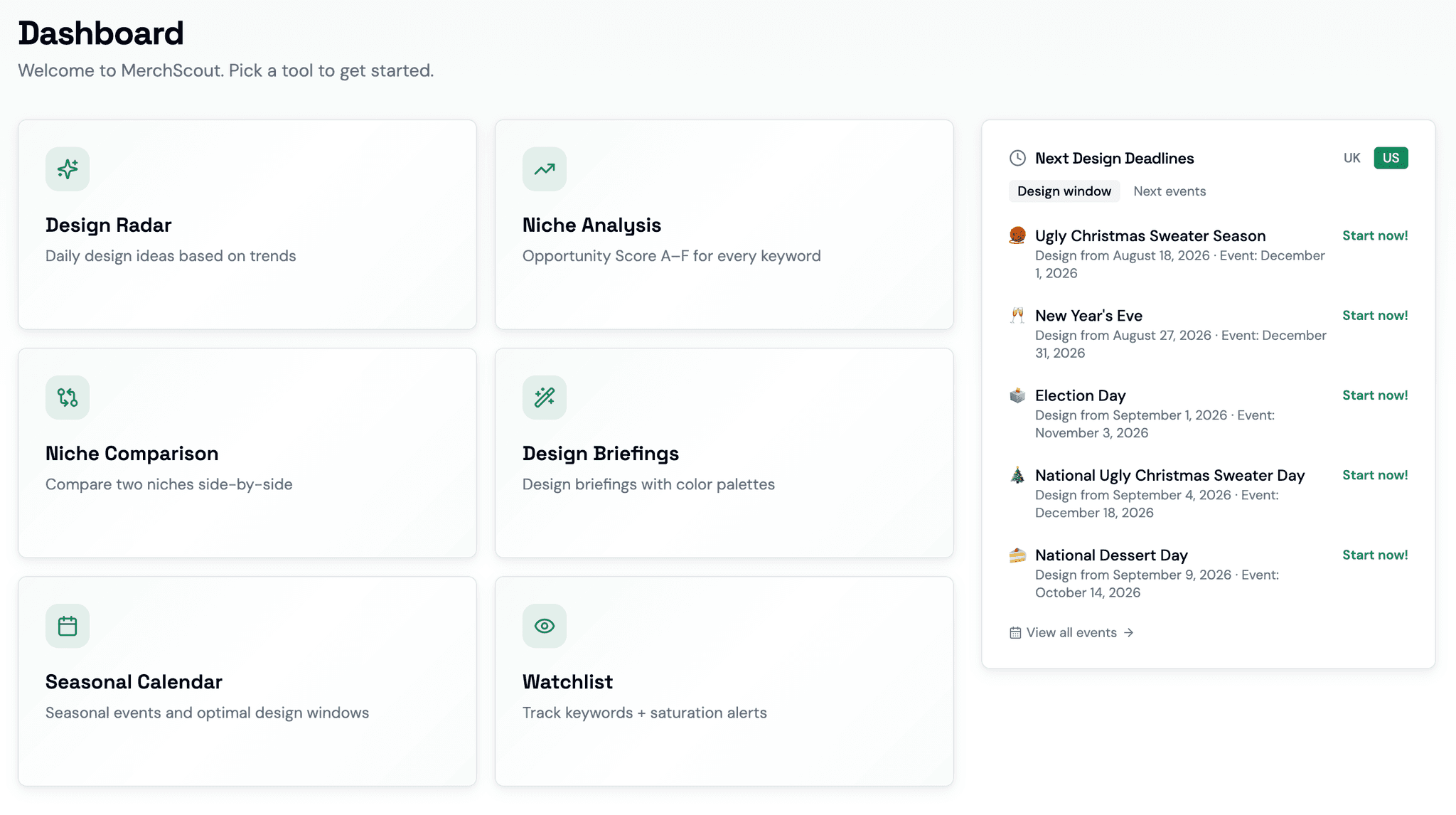Click 'Design briefings with color palettes' description
Screen dimensions: 1456x815
(x=648, y=484)
